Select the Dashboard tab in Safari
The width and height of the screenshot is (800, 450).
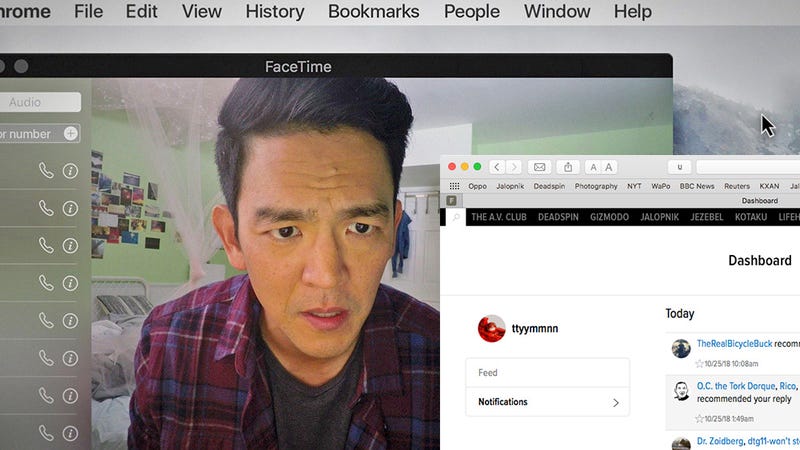[x=760, y=201]
